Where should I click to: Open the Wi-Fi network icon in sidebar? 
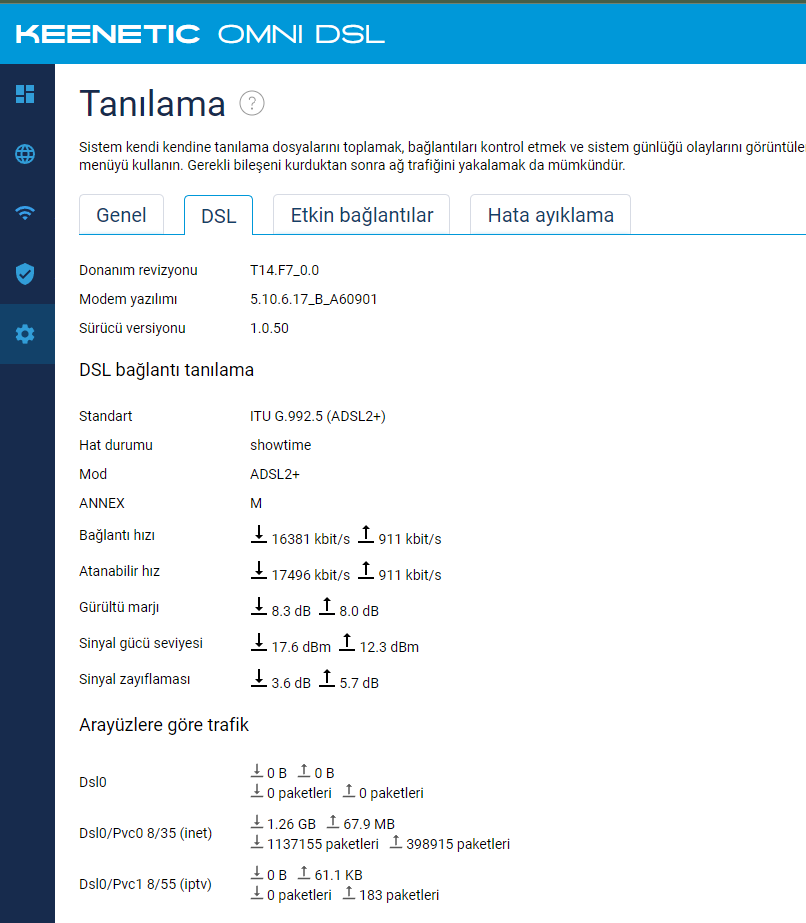(x=25, y=213)
